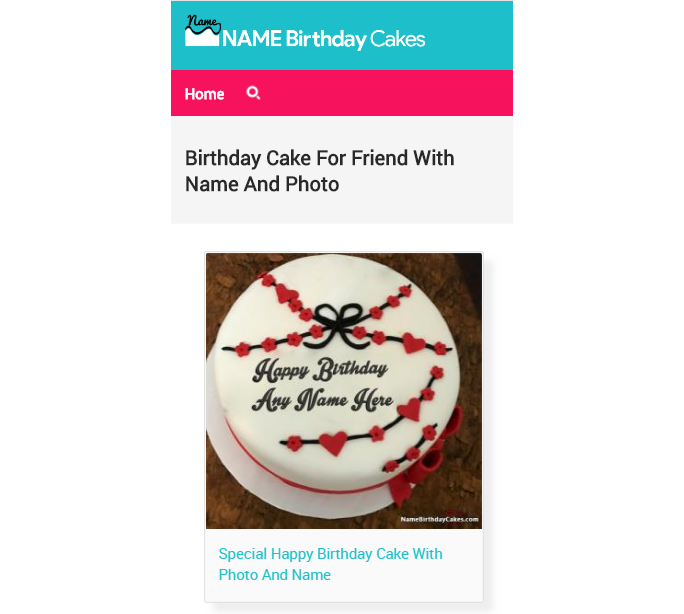The height and width of the screenshot is (614, 684).
Task: Click the page heading Birthday Cake For Friend
Action: [319, 171]
